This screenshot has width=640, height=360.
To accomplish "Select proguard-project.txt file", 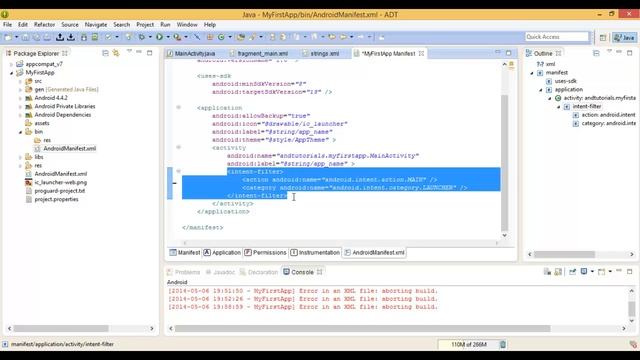I will tap(60, 191).
